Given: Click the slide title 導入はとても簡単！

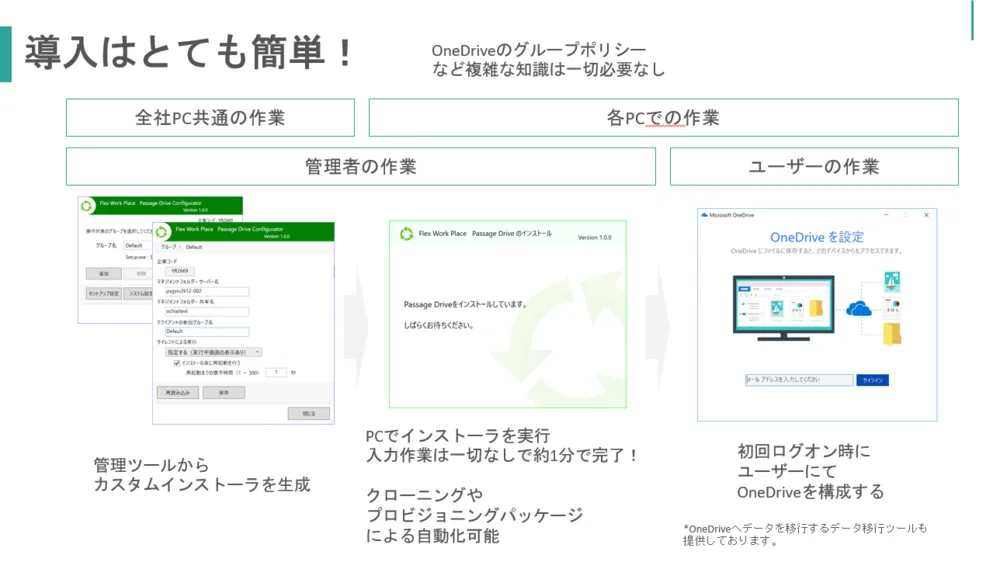Looking at the screenshot, I should point(190,52).
